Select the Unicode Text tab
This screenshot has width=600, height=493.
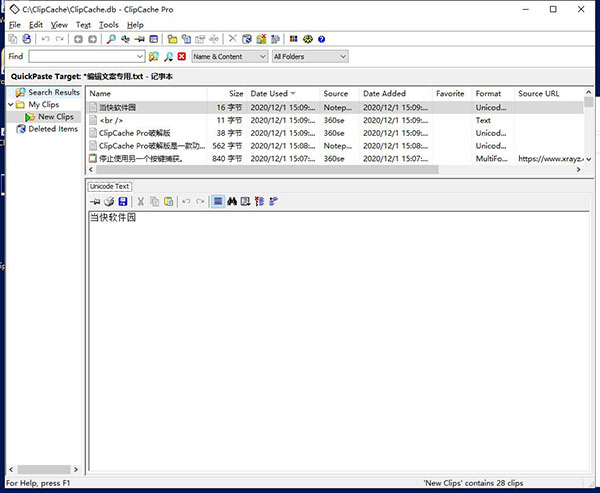(x=109, y=186)
